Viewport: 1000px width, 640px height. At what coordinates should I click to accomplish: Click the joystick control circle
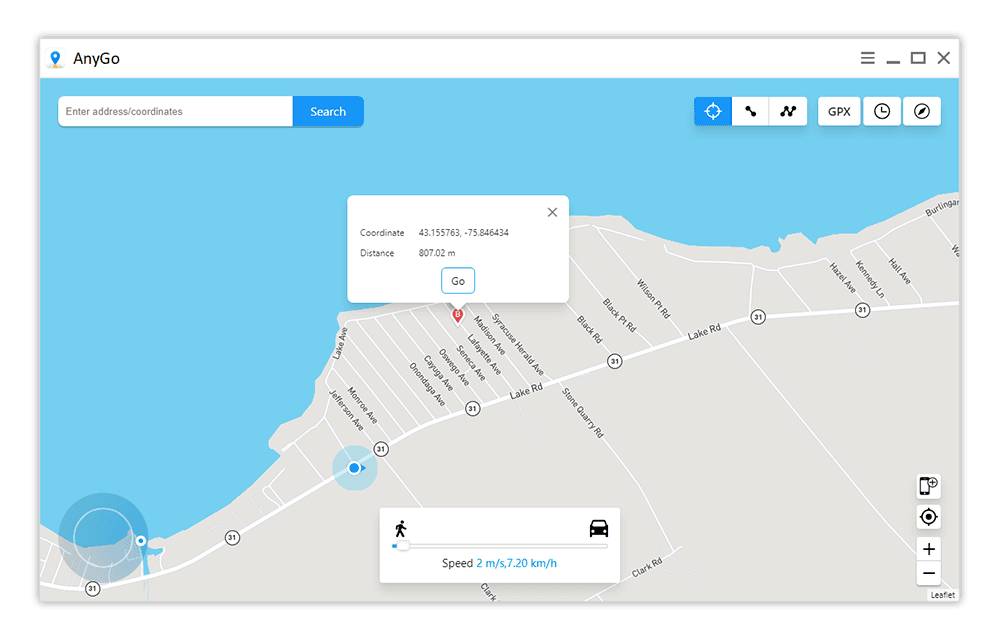point(103,537)
